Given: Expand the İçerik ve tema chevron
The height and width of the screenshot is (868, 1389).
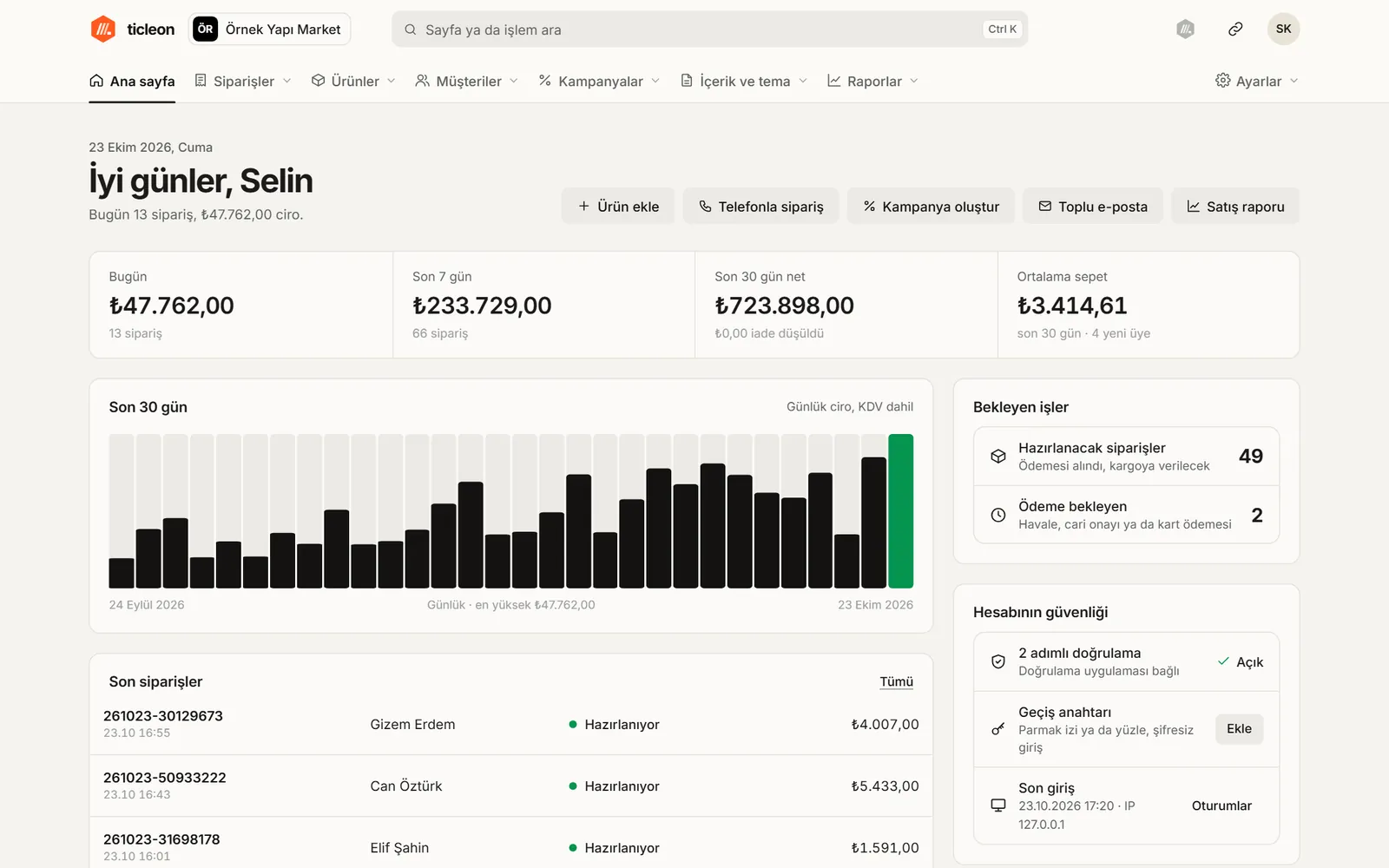Looking at the screenshot, I should [x=803, y=81].
